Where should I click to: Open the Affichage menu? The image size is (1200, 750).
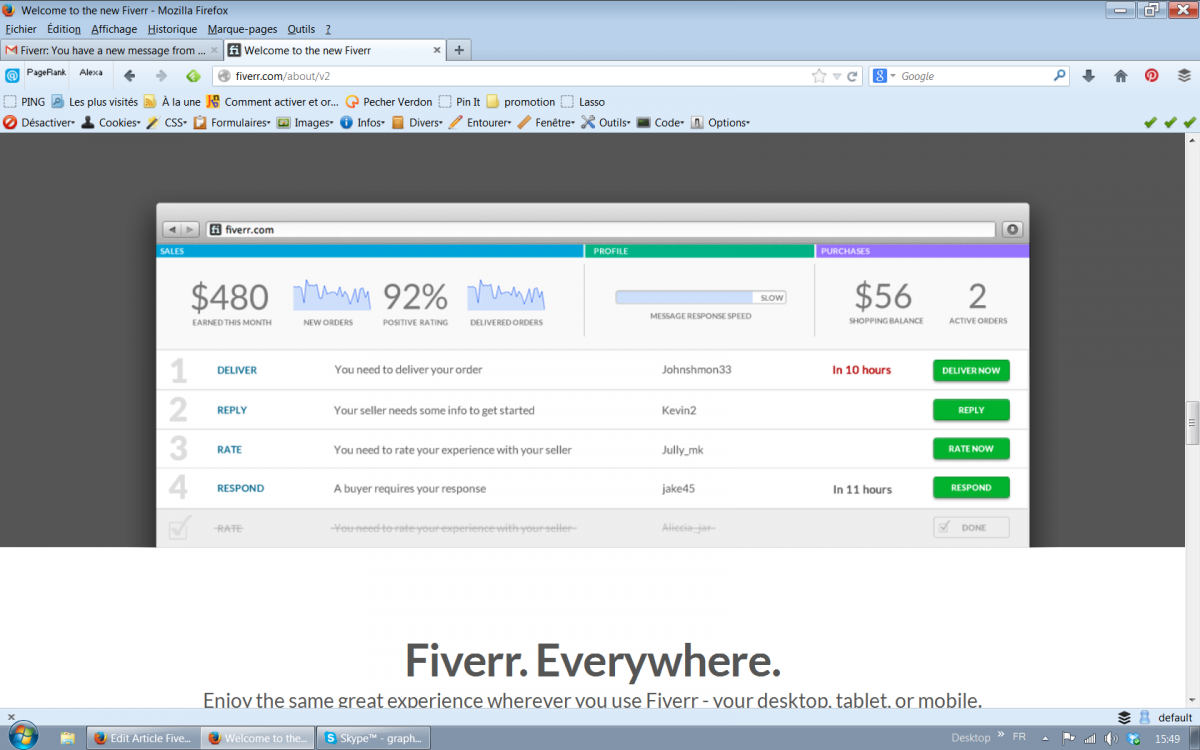[x=114, y=29]
